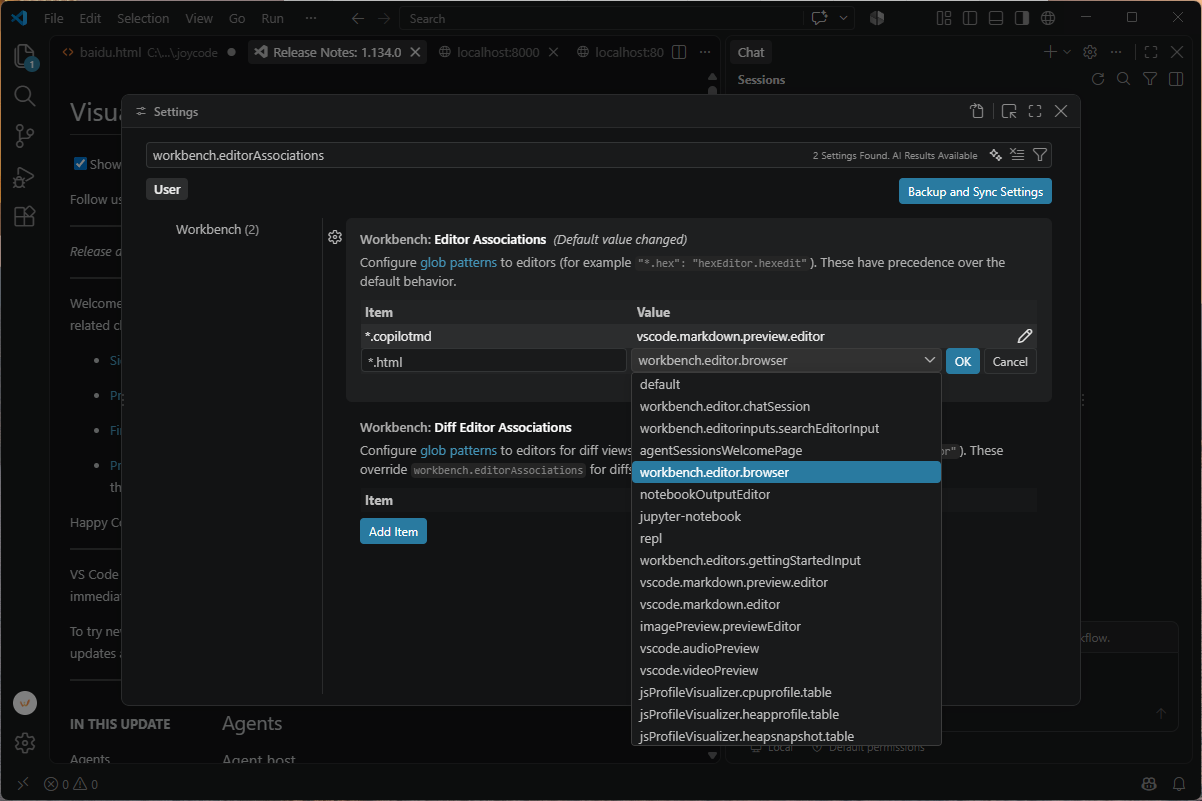The width and height of the screenshot is (1202, 801).
Task: Open the Selection menu
Action: point(143,18)
